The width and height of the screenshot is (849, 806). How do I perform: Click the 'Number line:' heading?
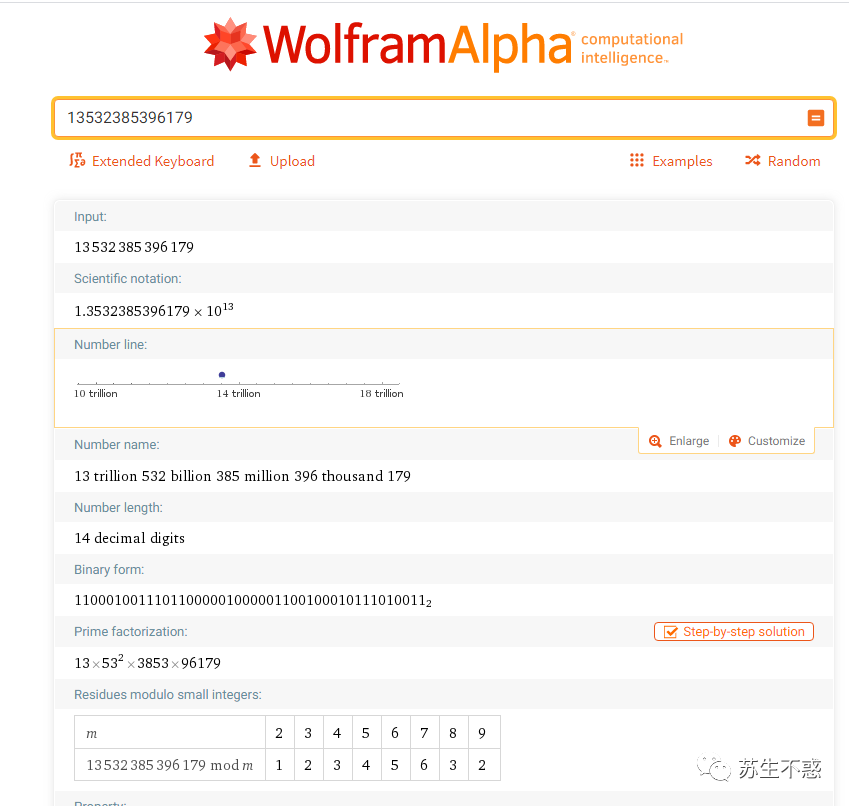pyautogui.click(x=110, y=344)
